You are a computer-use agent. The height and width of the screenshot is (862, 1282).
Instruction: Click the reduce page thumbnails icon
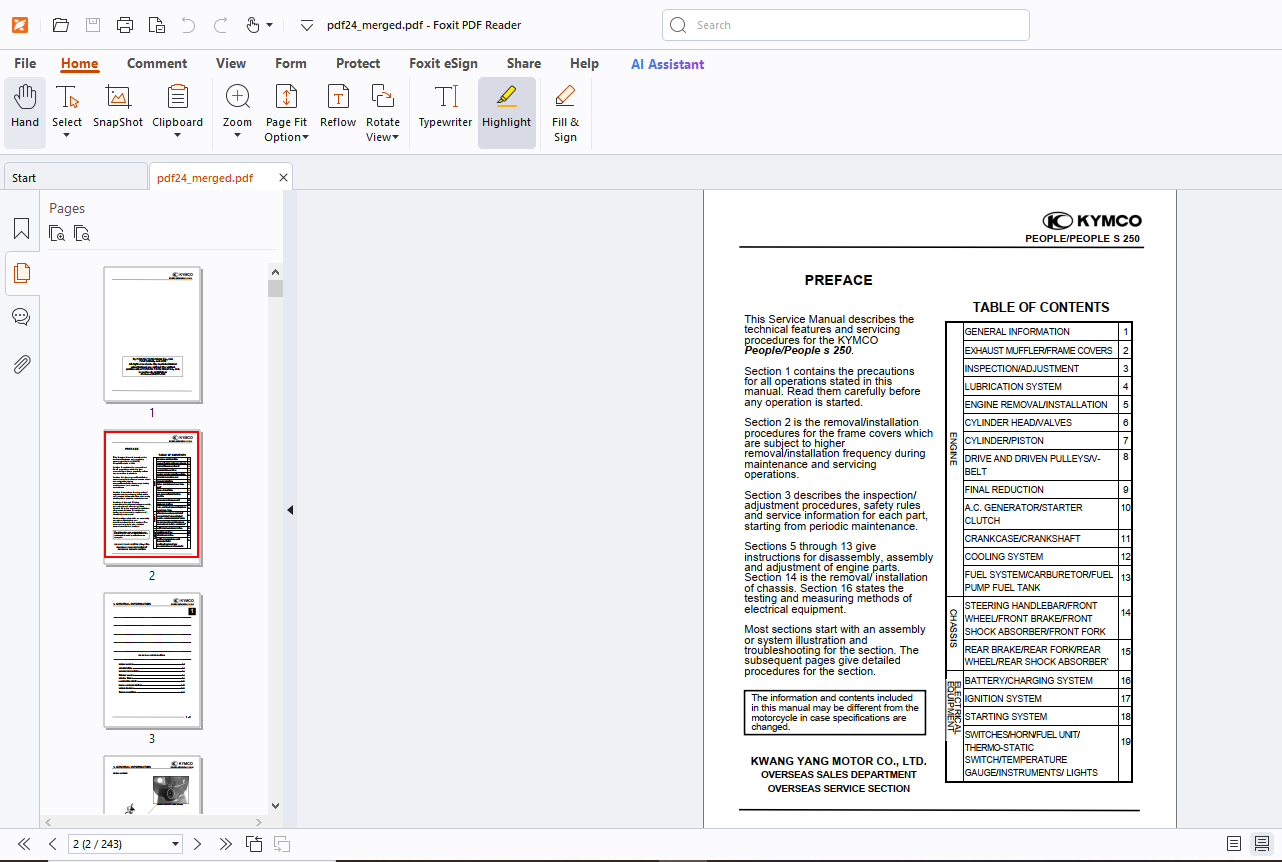pos(82,234)
